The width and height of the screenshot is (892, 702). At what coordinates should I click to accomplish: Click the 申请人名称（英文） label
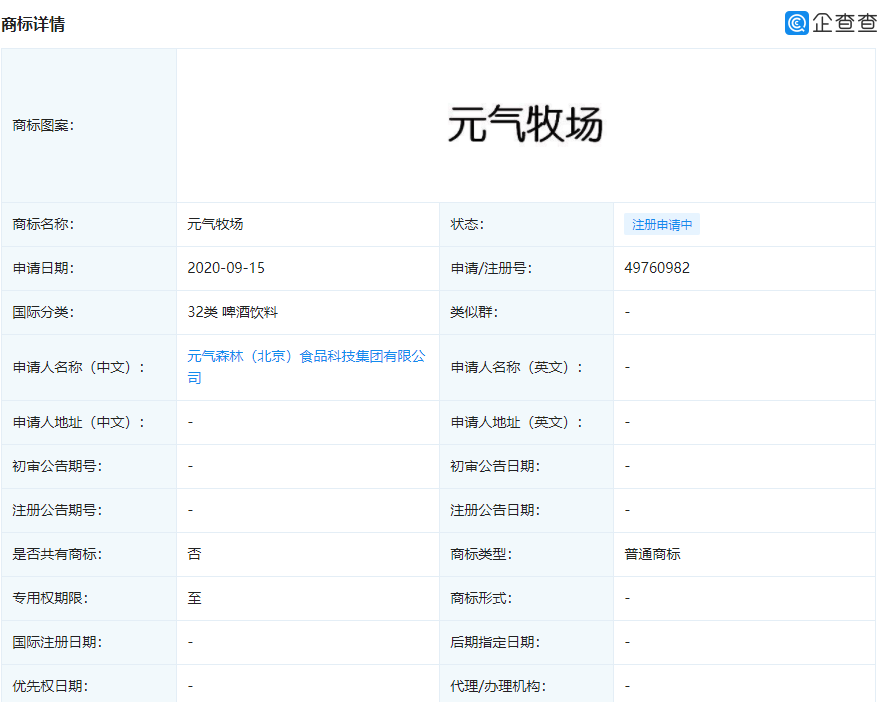point(517,367)
